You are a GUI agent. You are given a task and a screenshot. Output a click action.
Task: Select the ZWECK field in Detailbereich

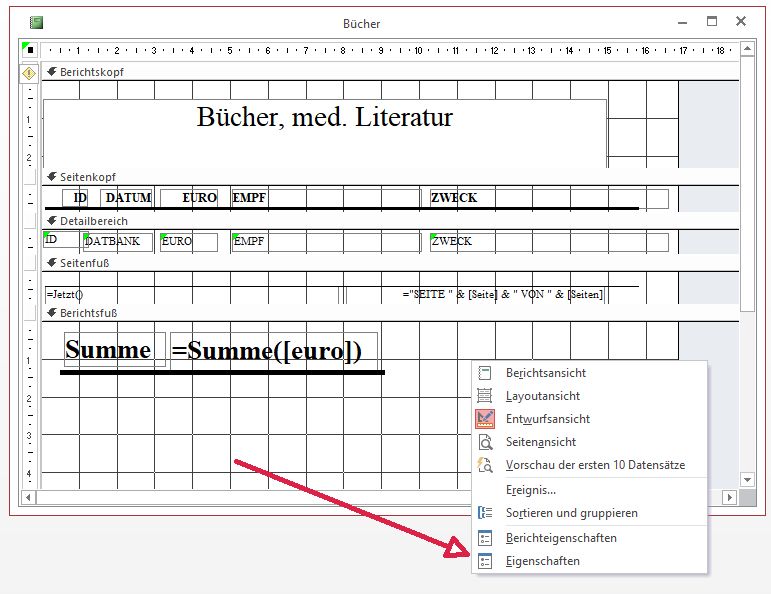click(x=549, y=241)
